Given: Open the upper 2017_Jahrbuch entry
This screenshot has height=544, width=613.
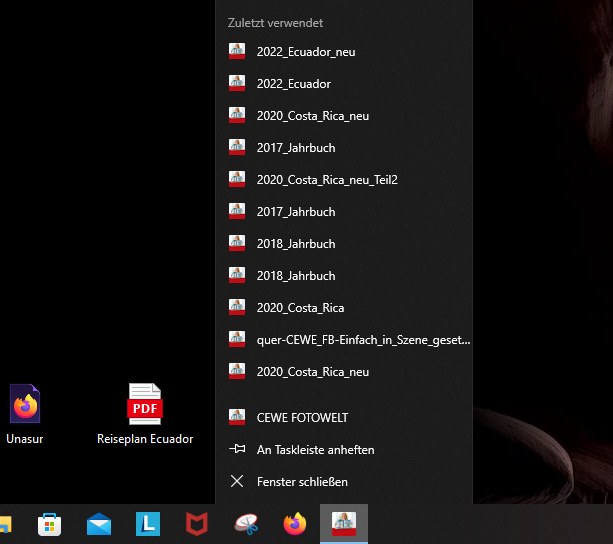Looking at the screenshot, I should pos(295,148).
